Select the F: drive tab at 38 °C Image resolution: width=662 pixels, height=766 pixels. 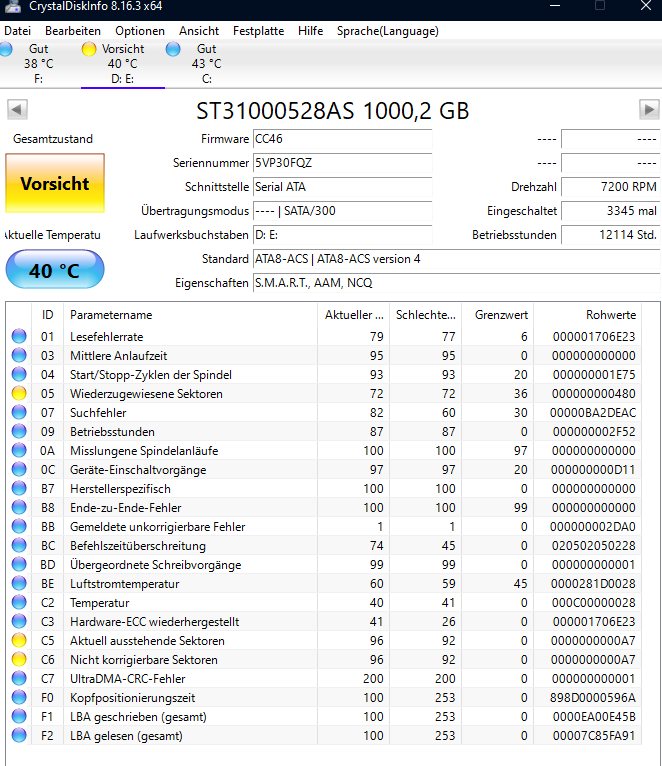tap(39, 64)
